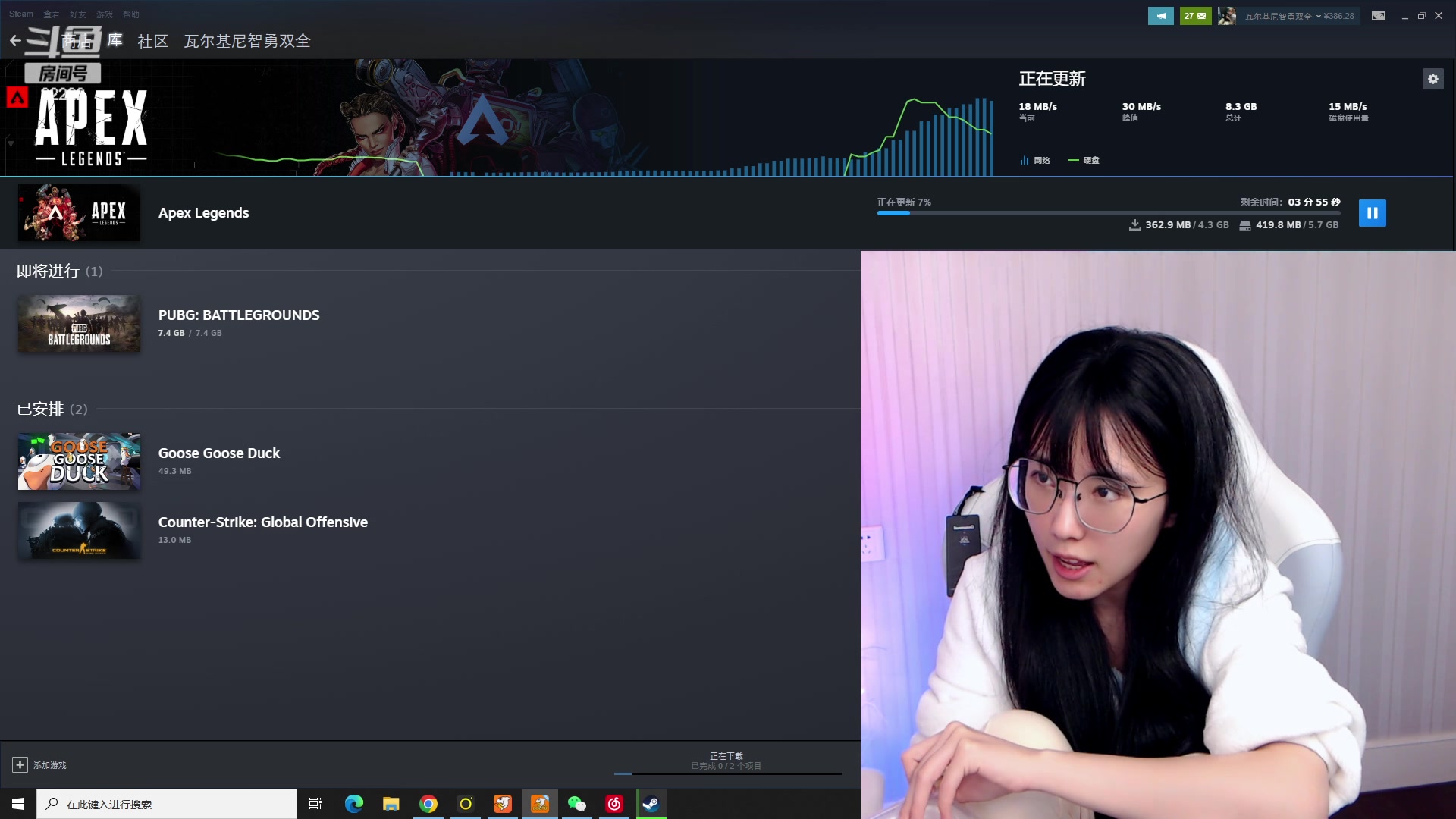Open Task View on the taskbar
This screenshot has width=1456, height=819.
tap(315, 804)
